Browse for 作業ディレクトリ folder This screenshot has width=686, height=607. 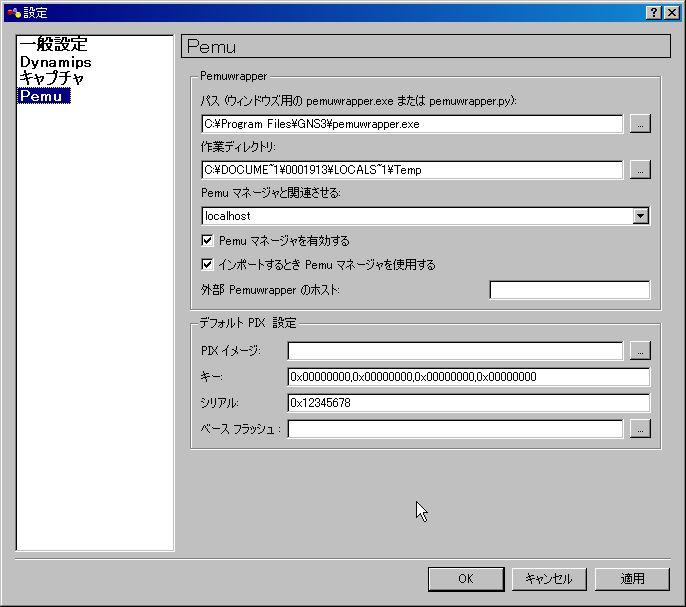[x=640, y=170]
